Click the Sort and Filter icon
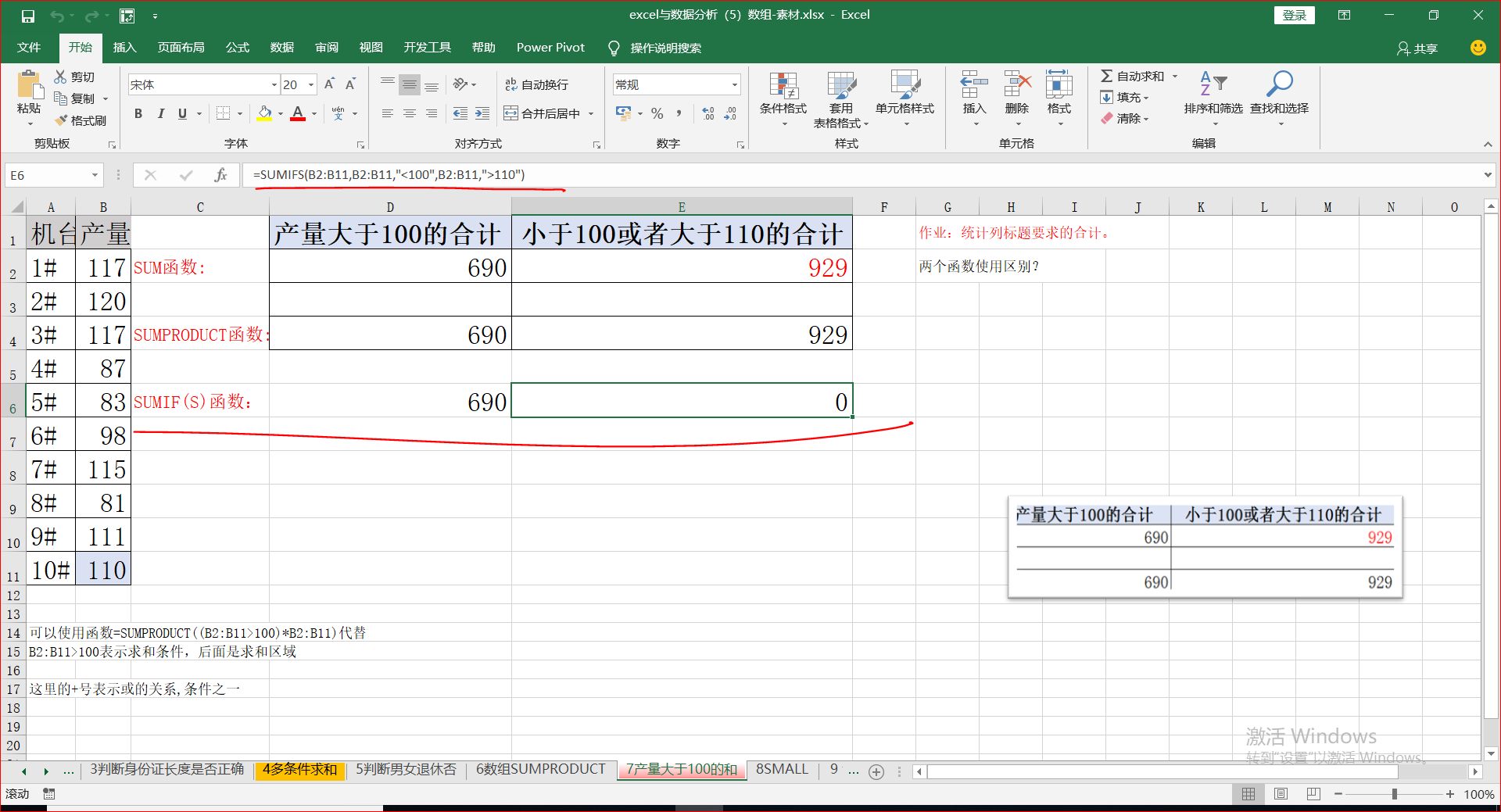Image resolution: width=1501 pixels, height=812 pixels. pyautogui.click(x=1213, y=84)
